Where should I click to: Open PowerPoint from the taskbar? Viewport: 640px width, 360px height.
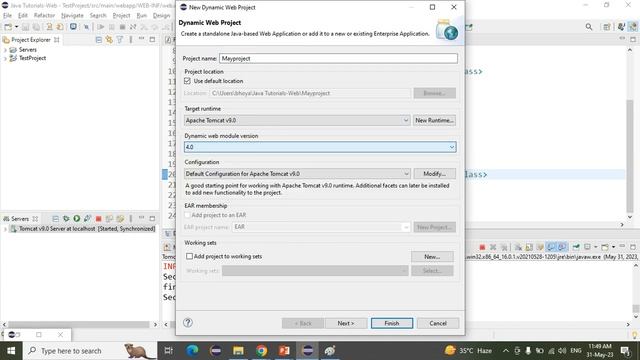(x=284, y=350)
